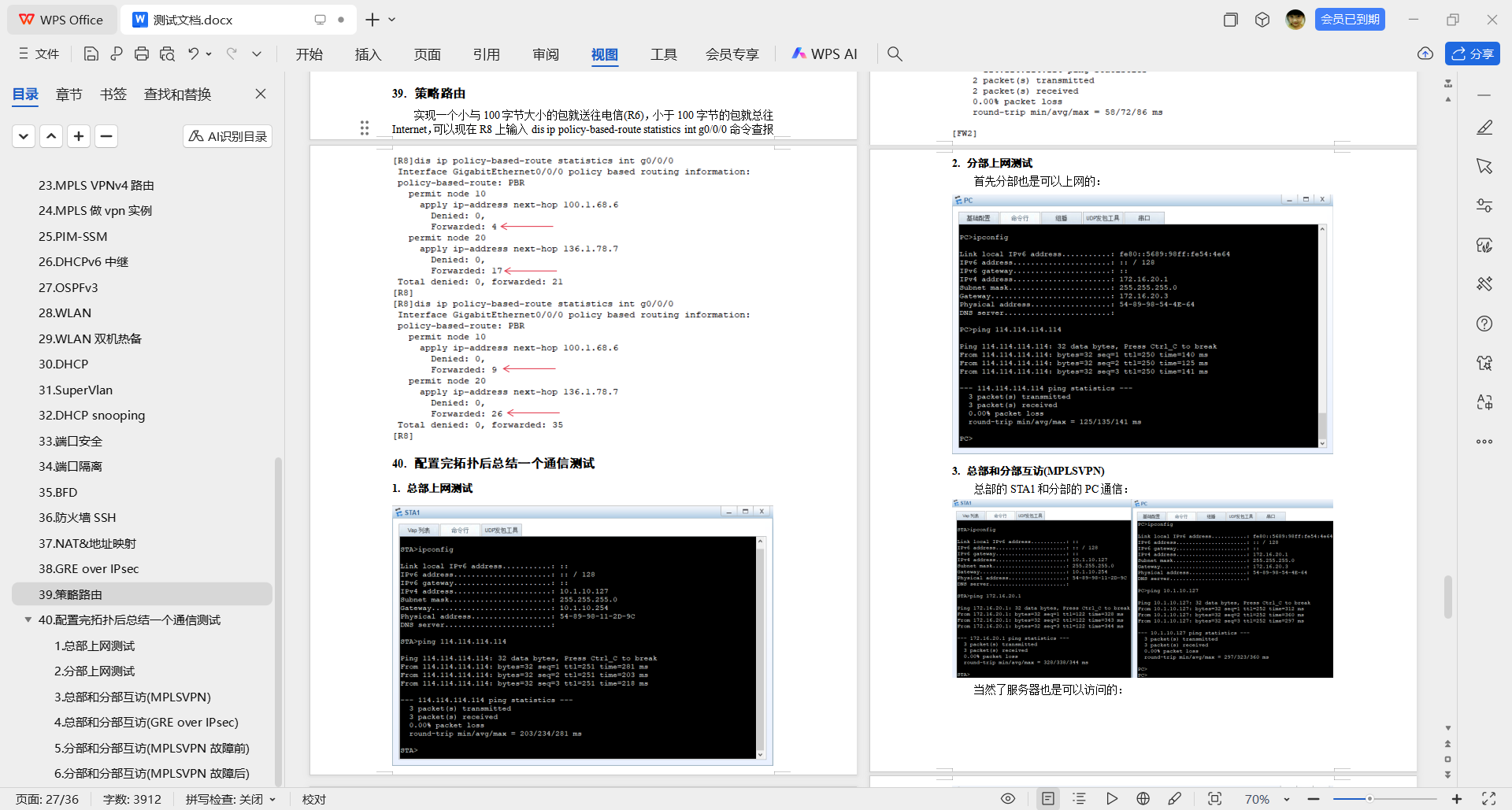Click the zoom slider handle
The image size is (1512, 810).
tap(1369, 799)
